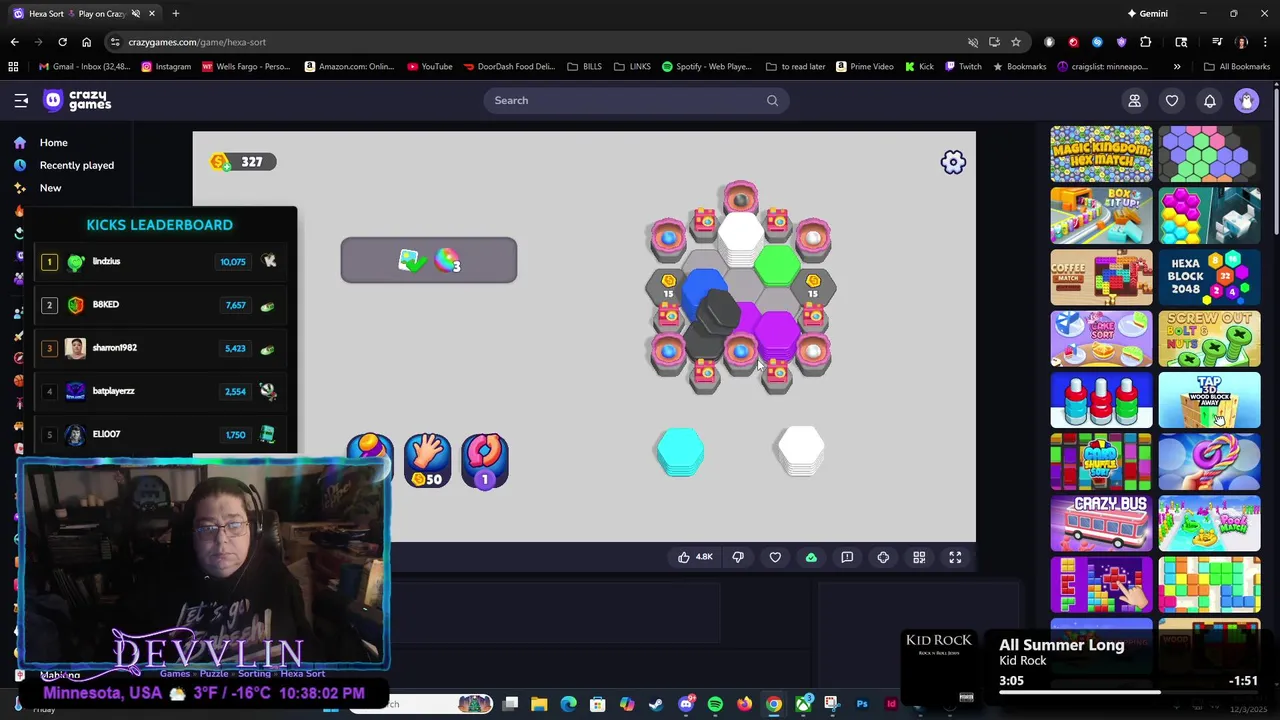Enter fullscreen mode for the game
This screenshot has width=1280, height=720.
pos(955,557)
